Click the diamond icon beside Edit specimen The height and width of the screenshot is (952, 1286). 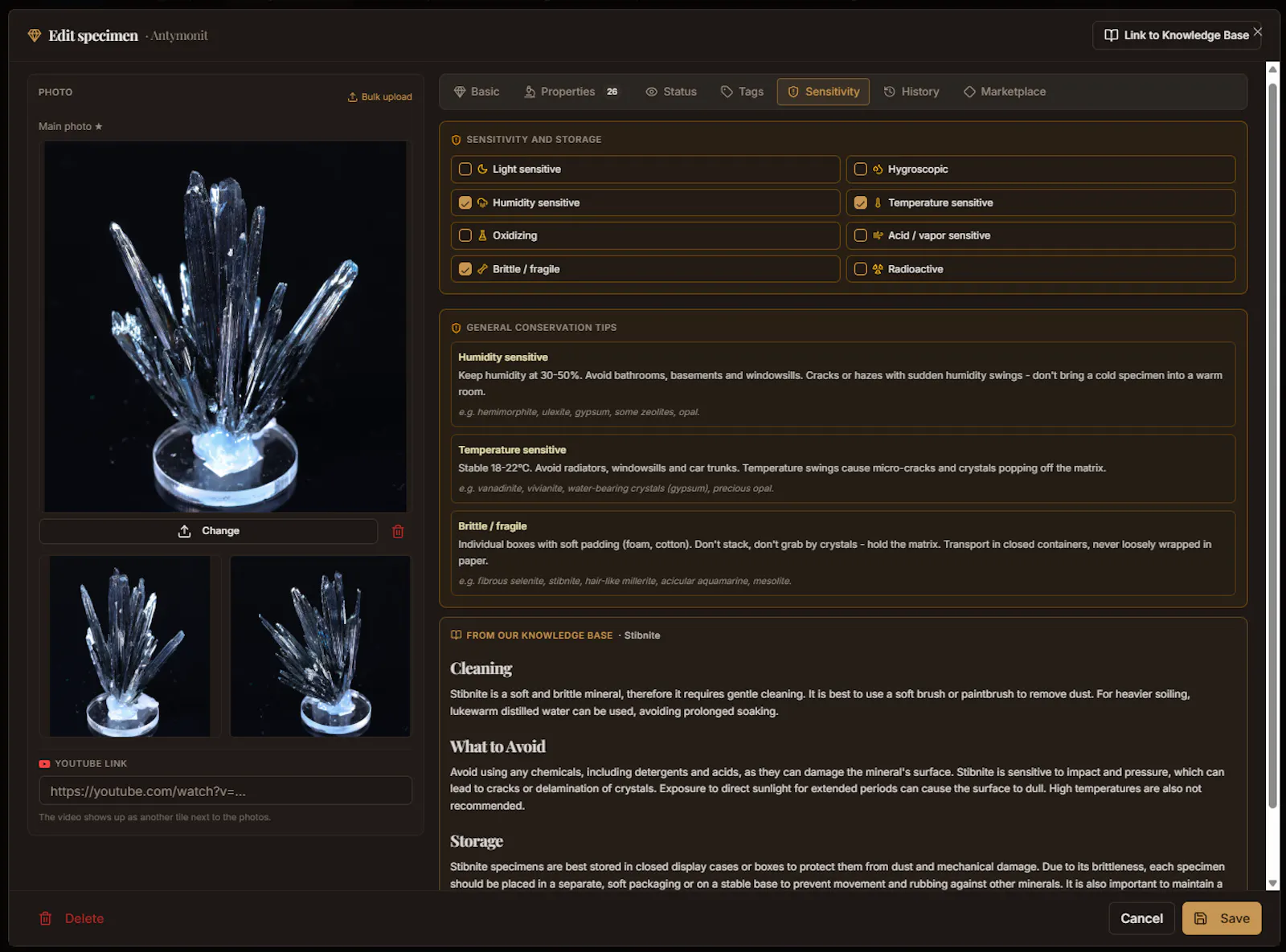coord(35,35)
